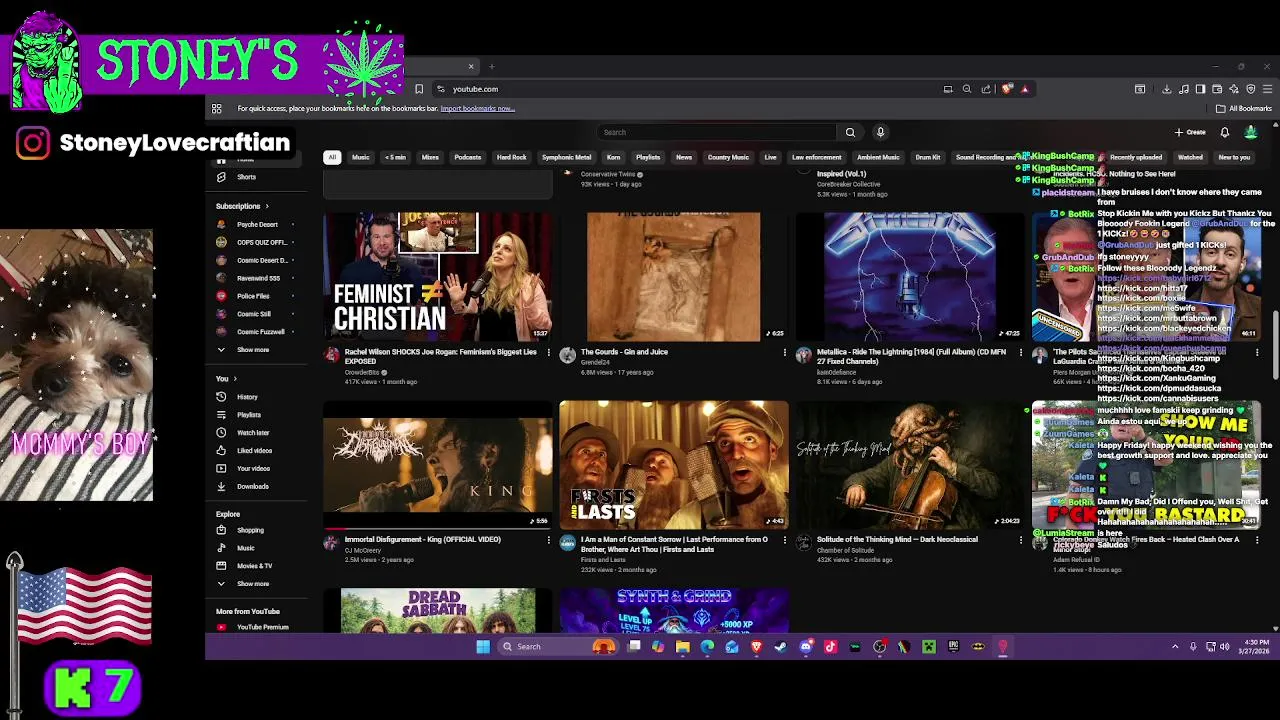
Task: Click the YouTube search magnifier button
Action: point(850,132)
